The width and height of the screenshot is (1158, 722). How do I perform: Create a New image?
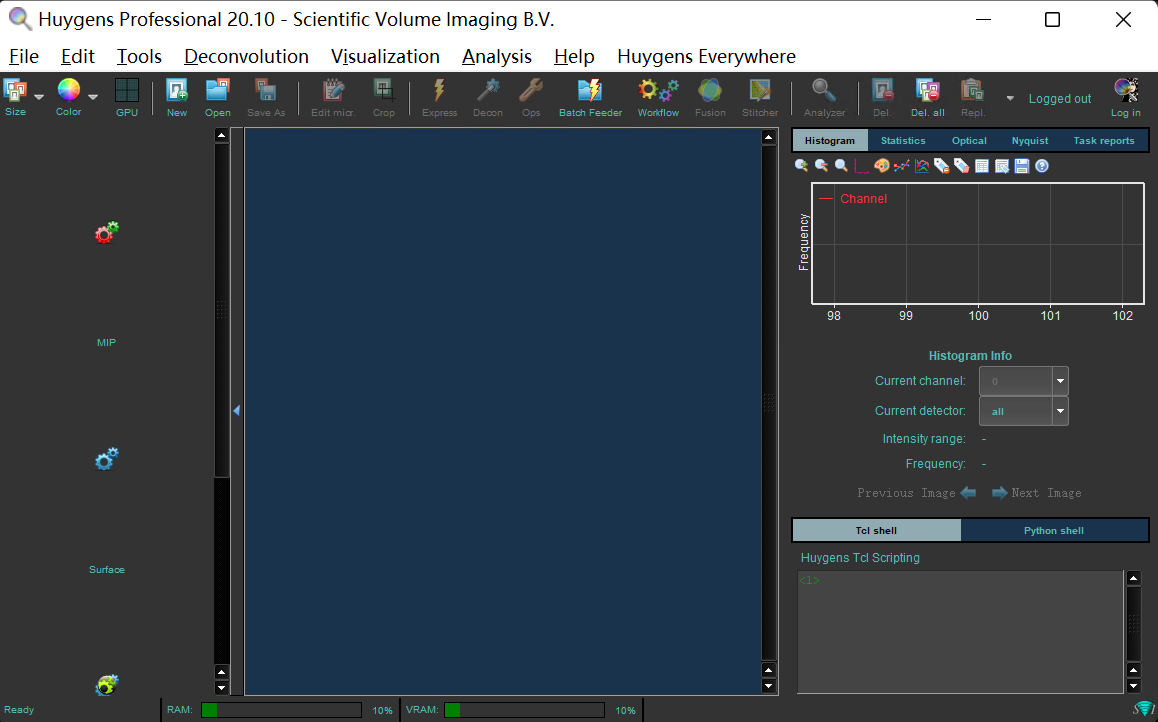[x=177, y=90]
